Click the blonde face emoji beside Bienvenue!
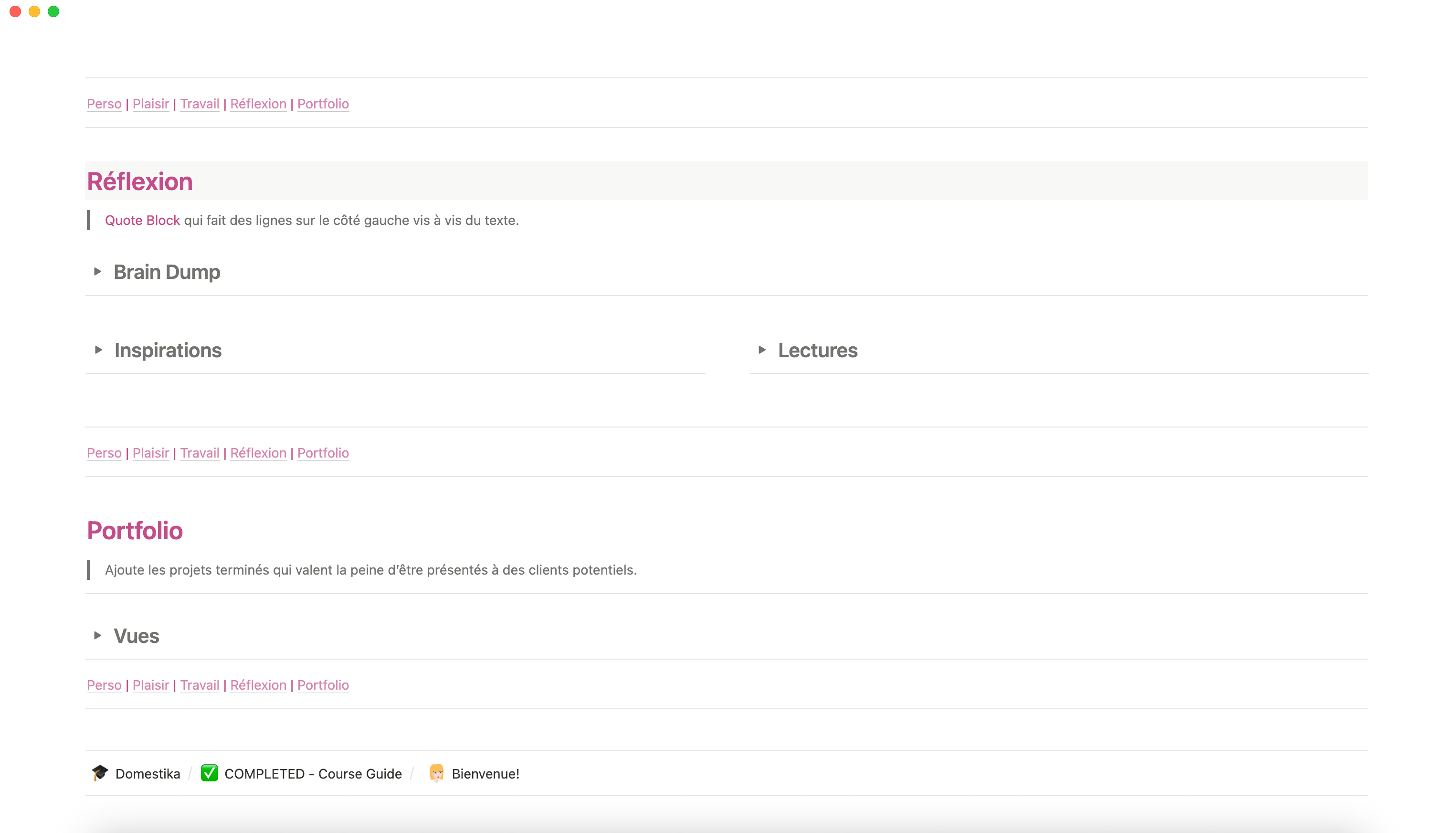This screenshot has height=833, width=1456. tap(437, 773)
